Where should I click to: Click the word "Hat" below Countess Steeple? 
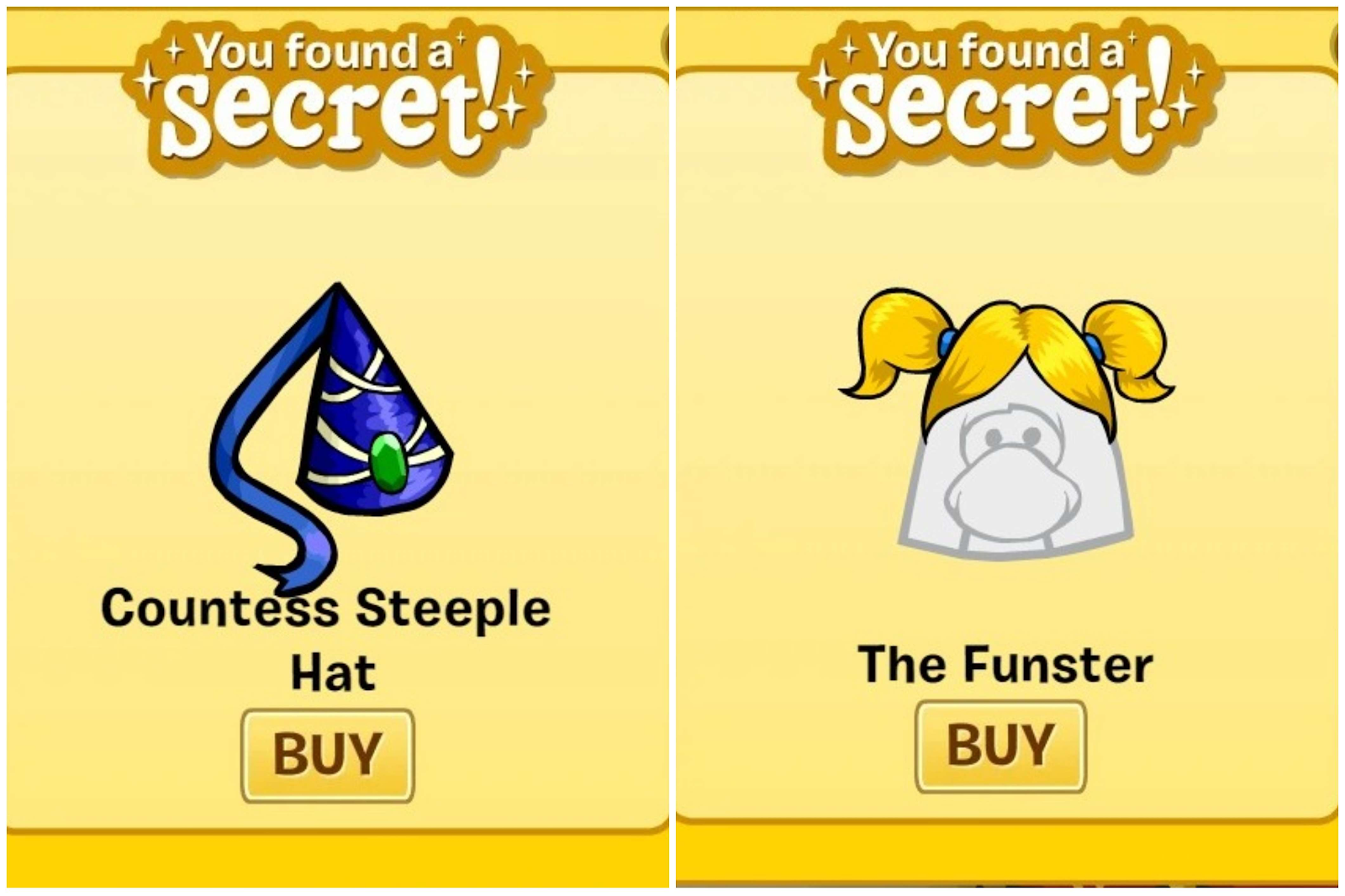point(333,673)
